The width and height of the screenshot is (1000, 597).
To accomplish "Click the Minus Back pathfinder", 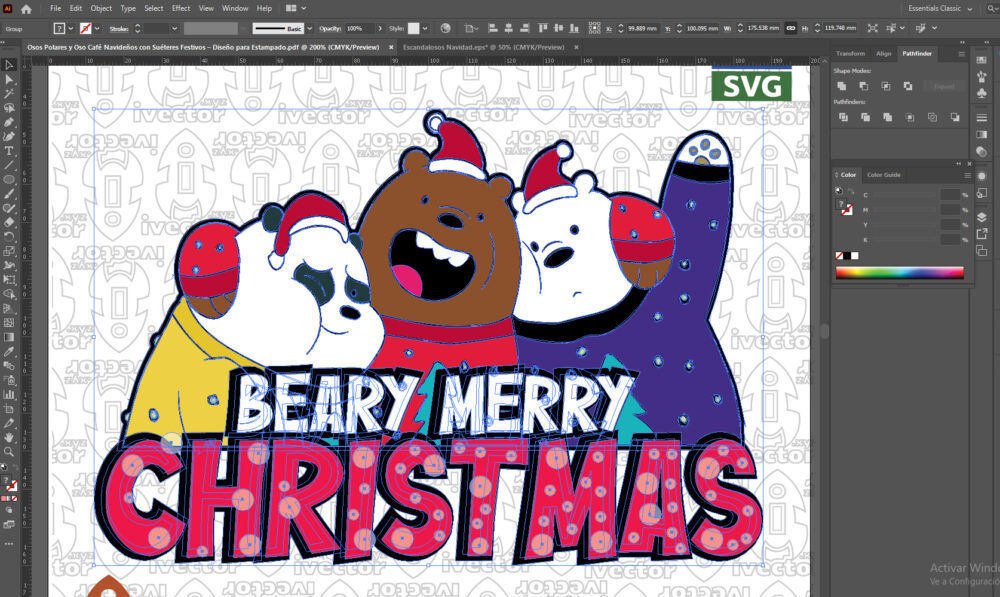I will click(x=955, y=117).
